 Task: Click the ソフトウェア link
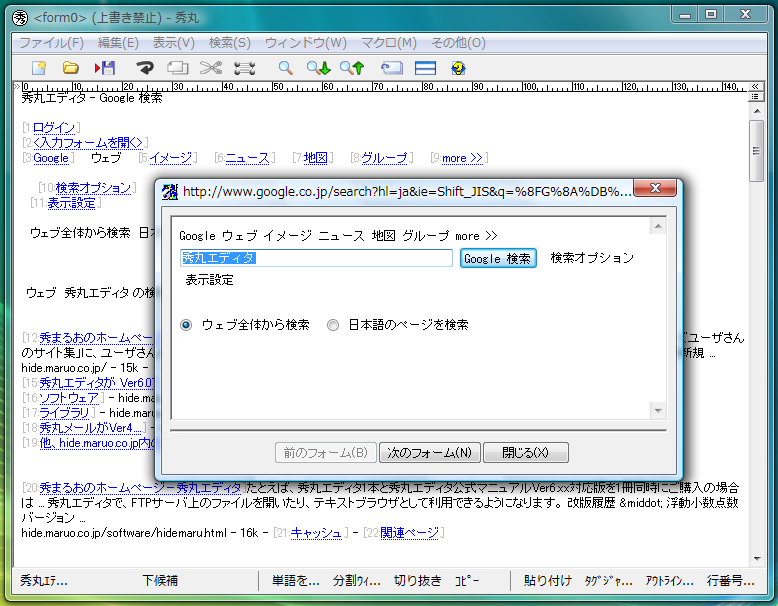coord(69,398)
